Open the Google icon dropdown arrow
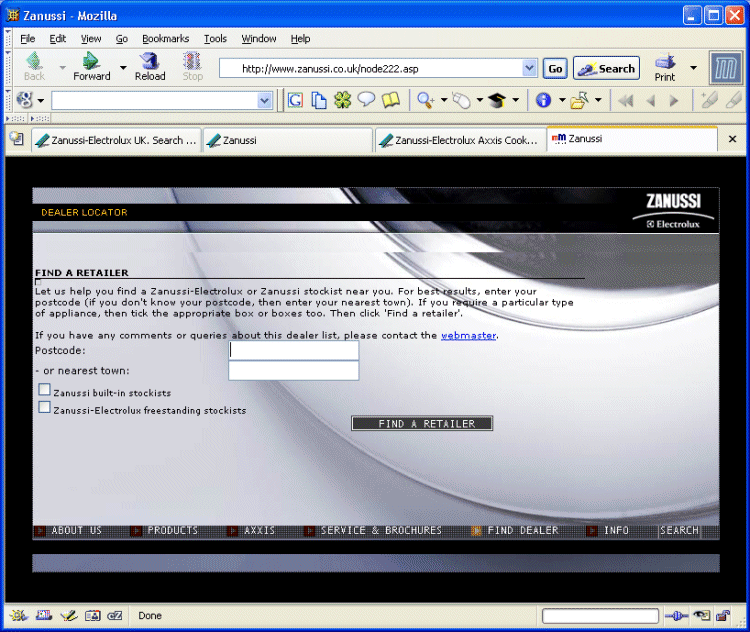Viewport: 750px width, 632px height. (x=41, y=100)
